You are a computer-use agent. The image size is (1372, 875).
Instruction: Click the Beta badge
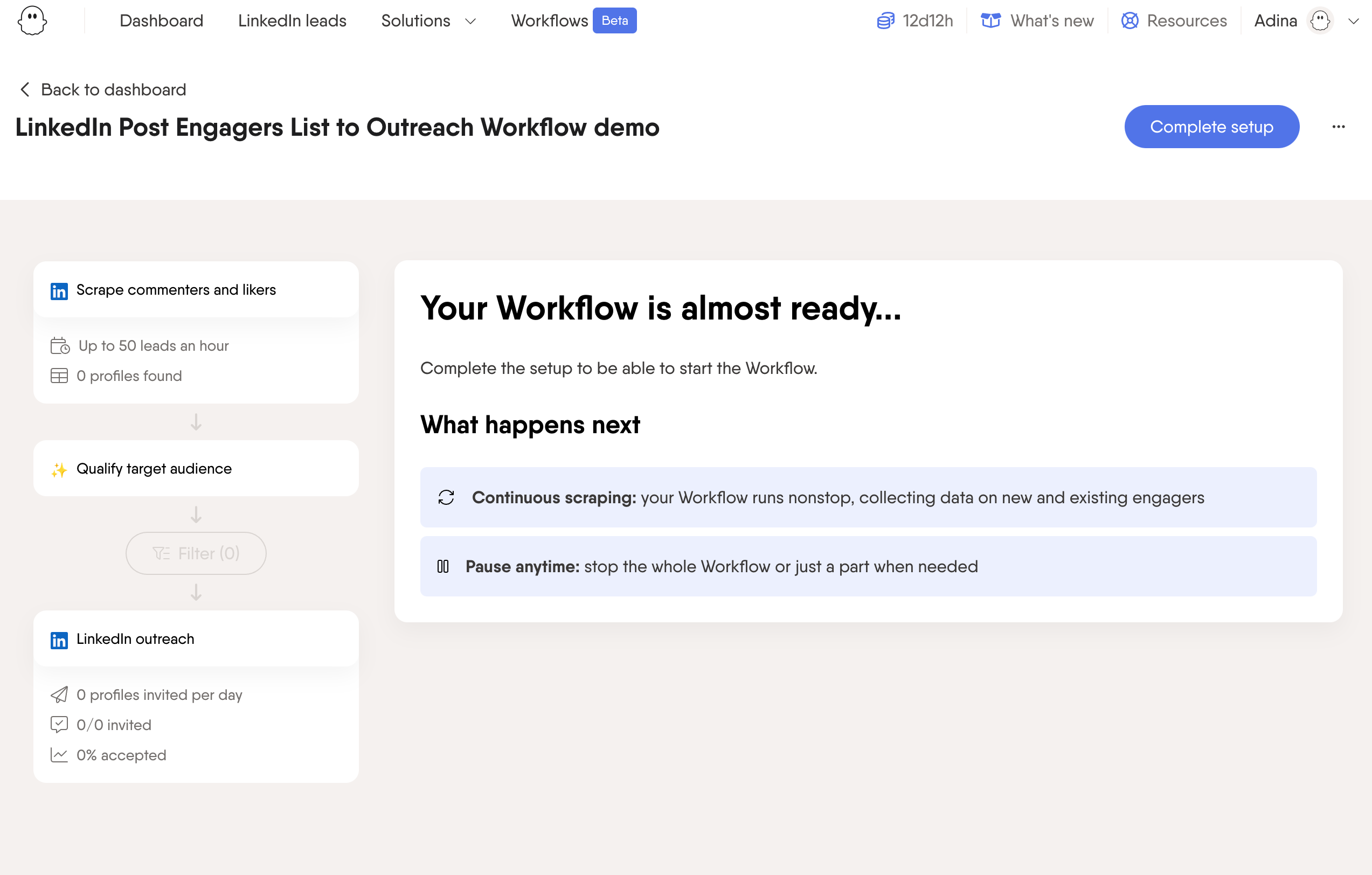point(614,20)
